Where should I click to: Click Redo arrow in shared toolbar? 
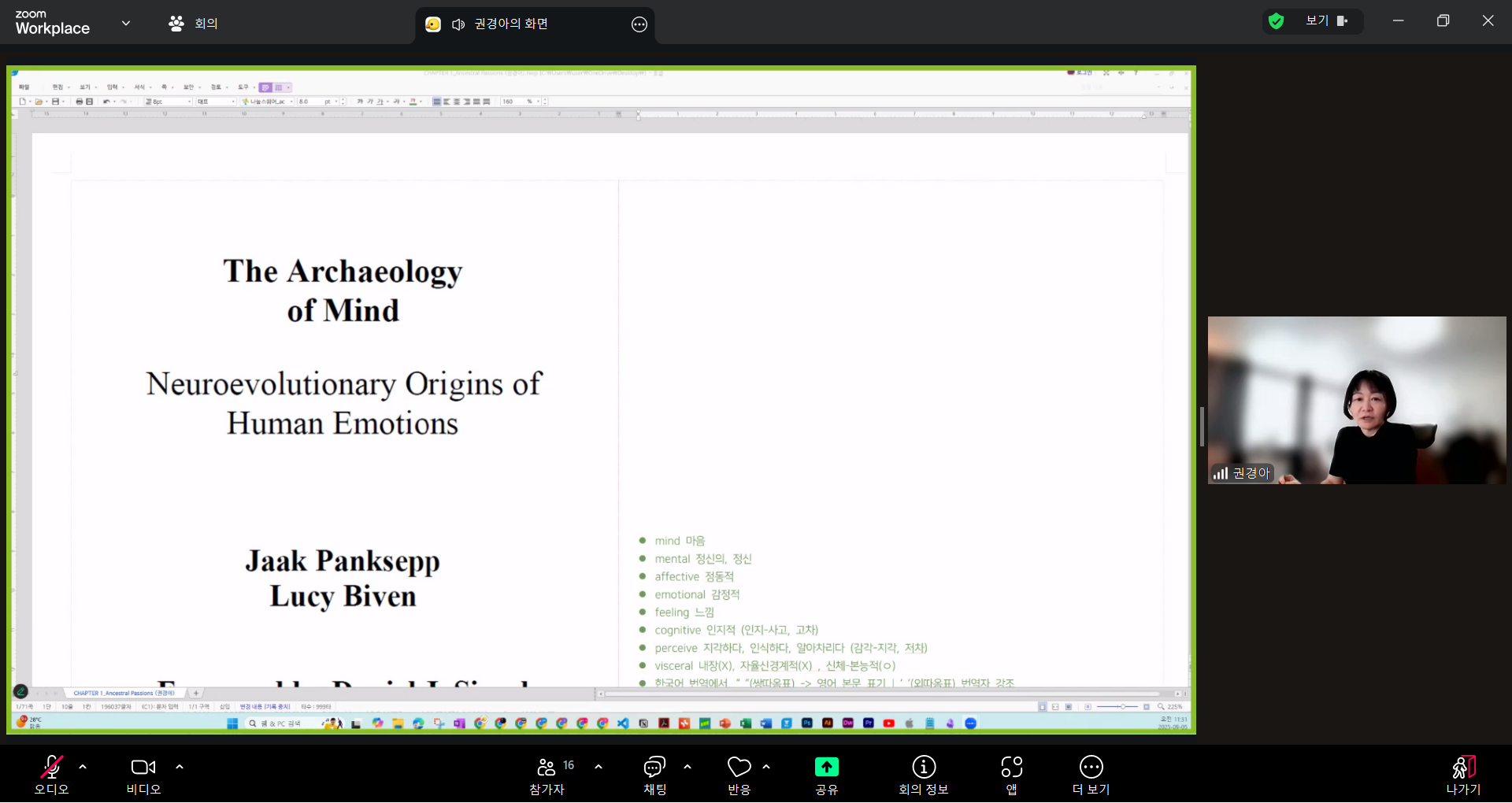[124, 102]
